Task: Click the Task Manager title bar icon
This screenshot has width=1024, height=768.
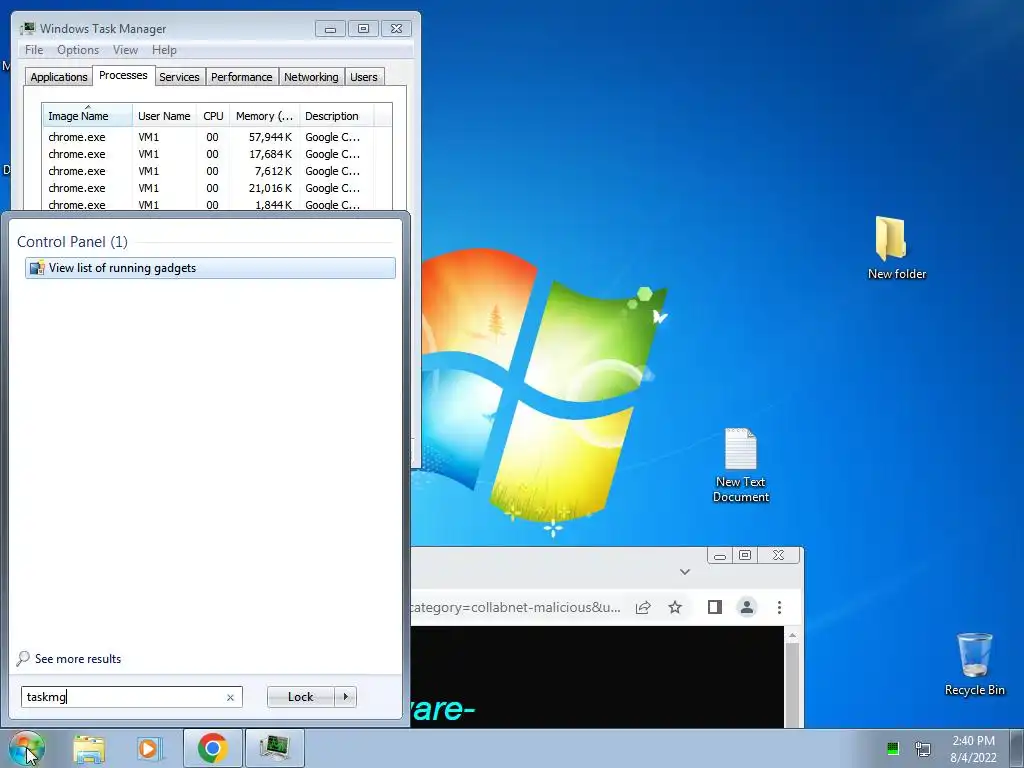Action: [x=27, y=28]
